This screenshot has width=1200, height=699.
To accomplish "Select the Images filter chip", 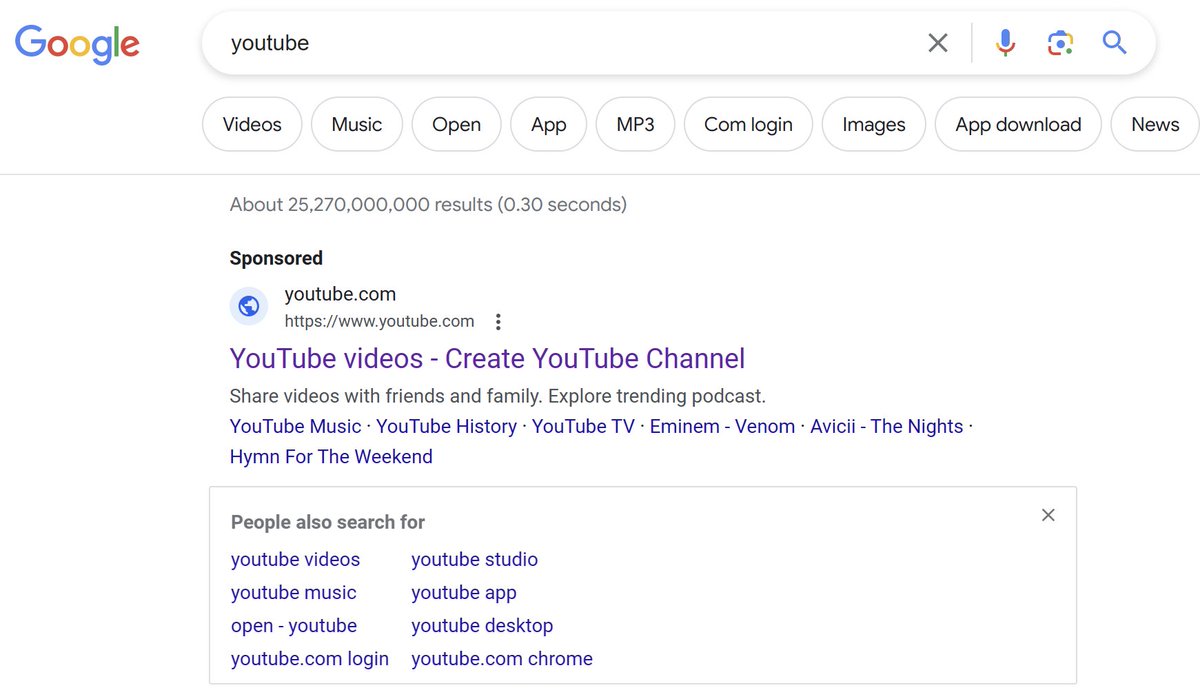I will point(874,125).
